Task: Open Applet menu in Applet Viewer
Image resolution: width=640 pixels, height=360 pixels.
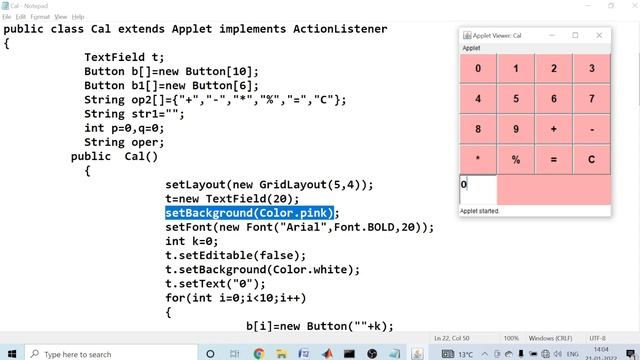Action: 471,48
